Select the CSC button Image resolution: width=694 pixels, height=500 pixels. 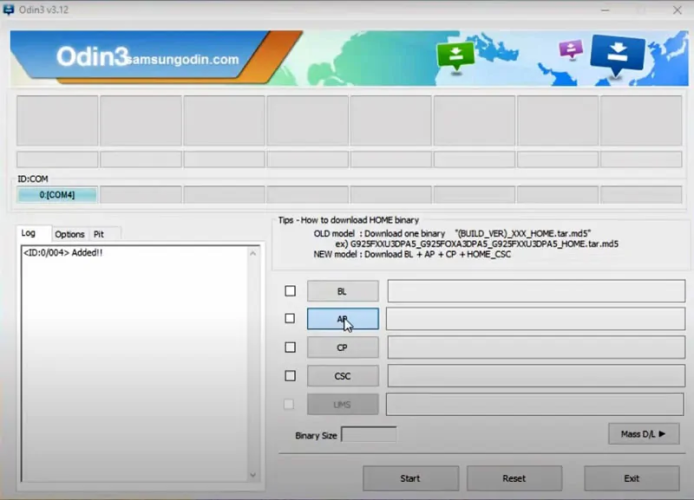[x=343, y=376]
